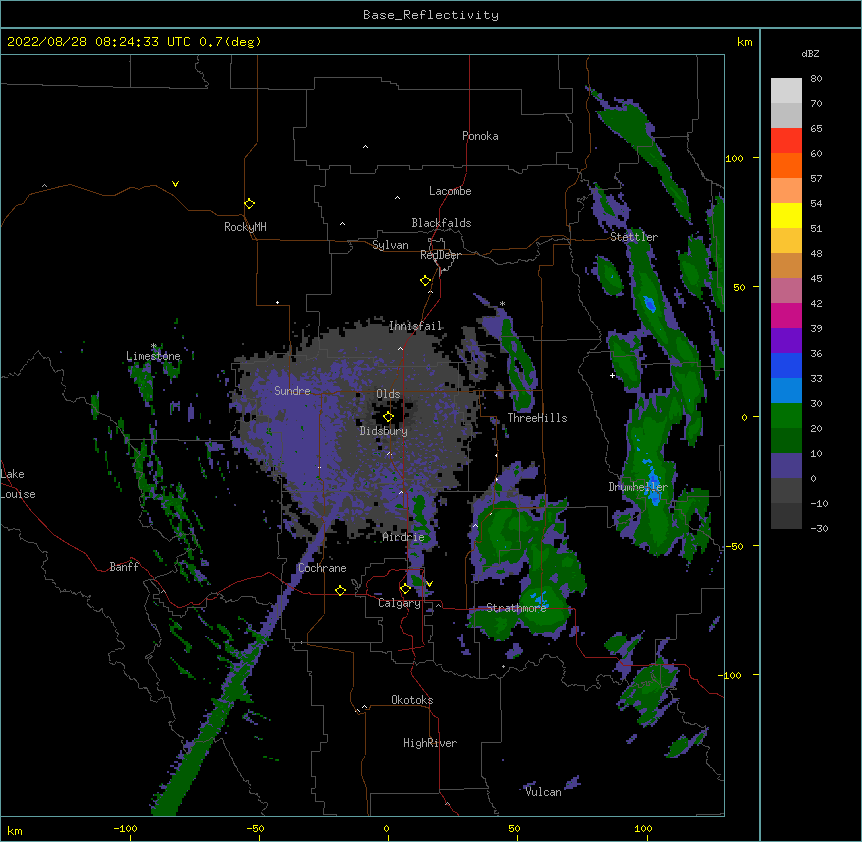The width and height of the screenshot is (862, 842).
Task: Click the white plus marker northwest of Drumheller
Action: 612,375
